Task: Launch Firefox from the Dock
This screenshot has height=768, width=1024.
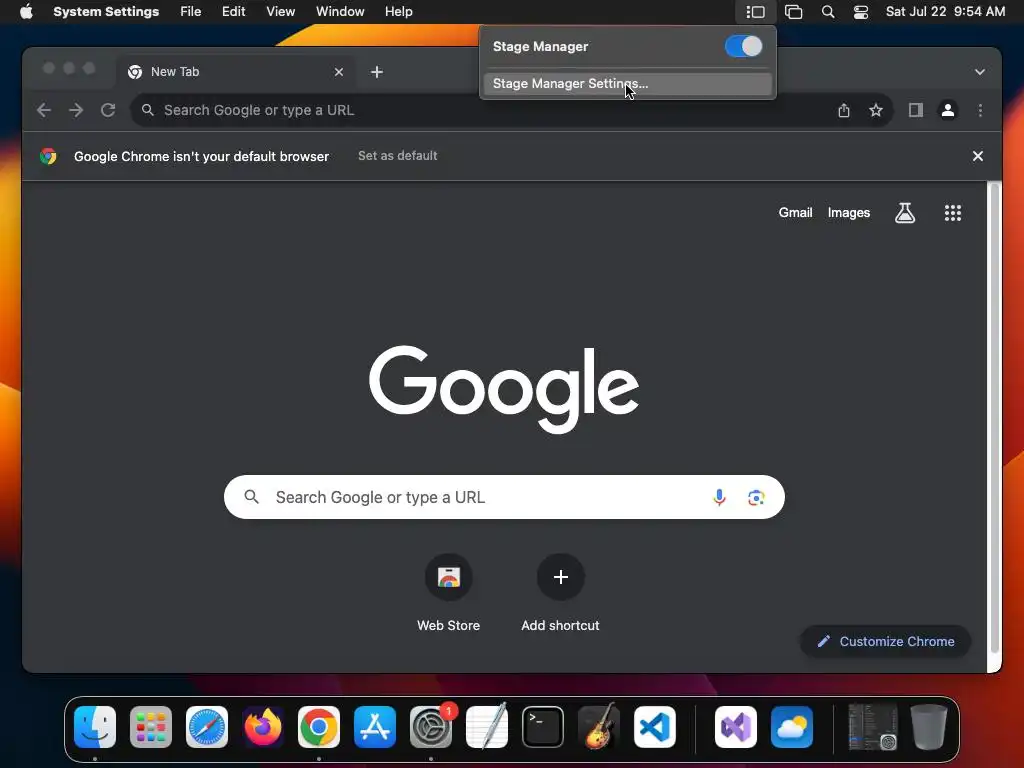Action: click(x=263, y=727)
